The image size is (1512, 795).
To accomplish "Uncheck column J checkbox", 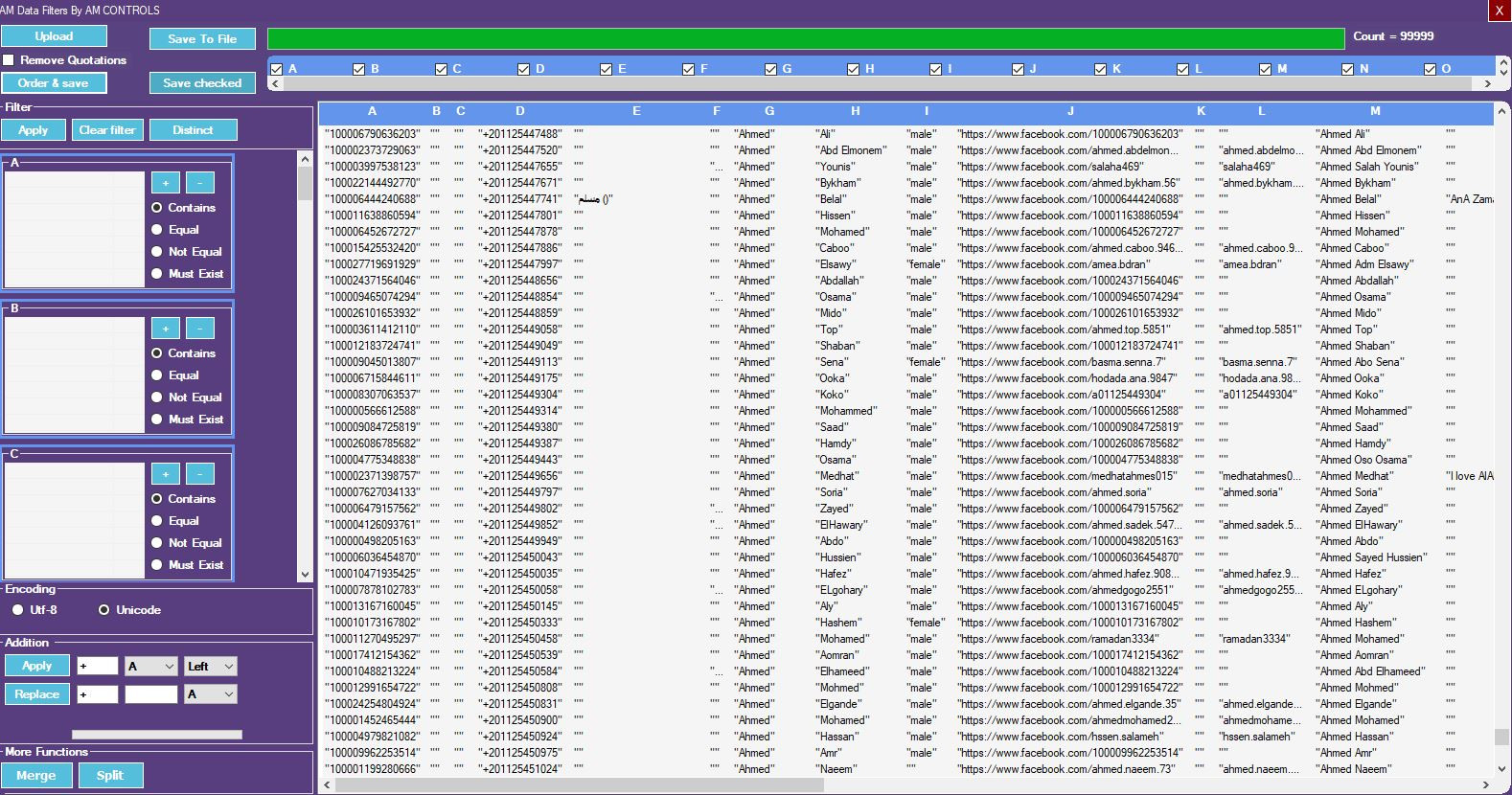I will (1019, 69).
